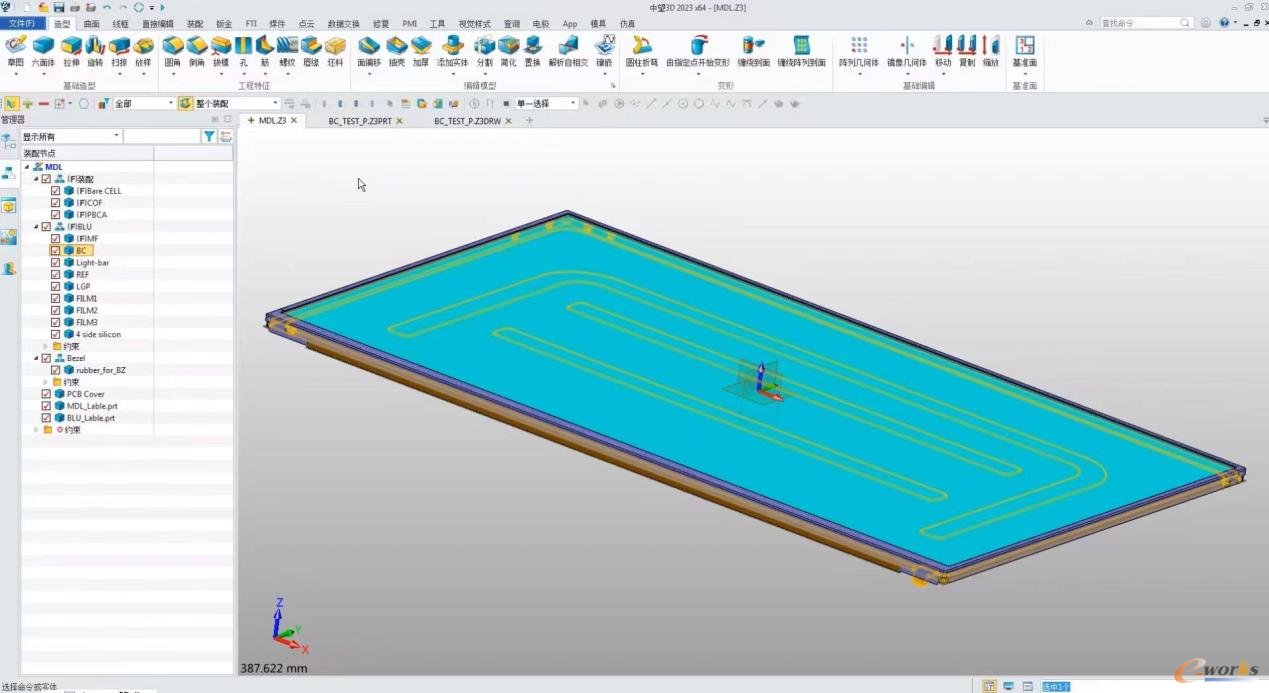This screenshot has width=1269, height=693.
Task: Click the 六面体 block tool
Action: [43, 51]
